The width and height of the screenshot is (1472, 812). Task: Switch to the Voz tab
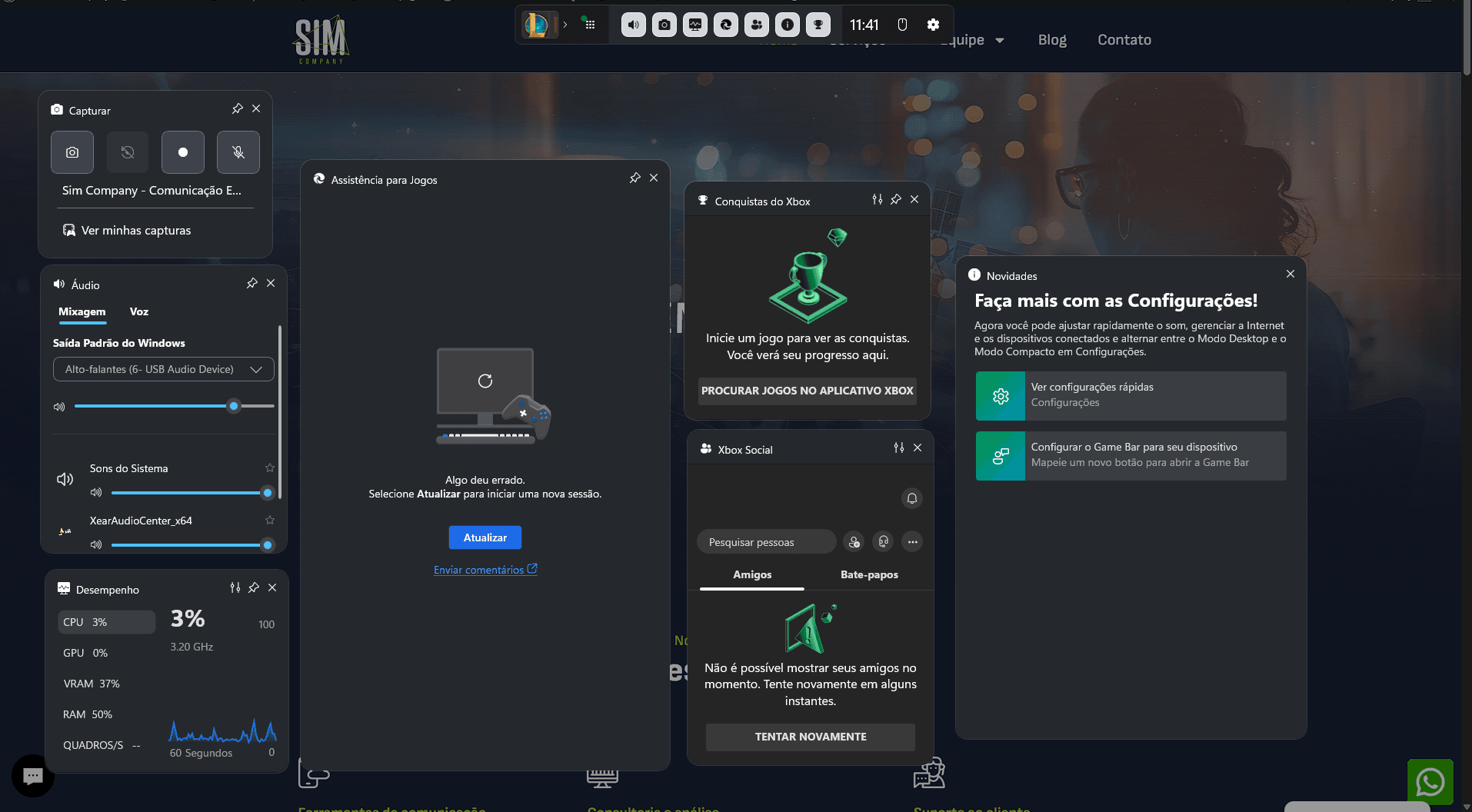(138, 311)
